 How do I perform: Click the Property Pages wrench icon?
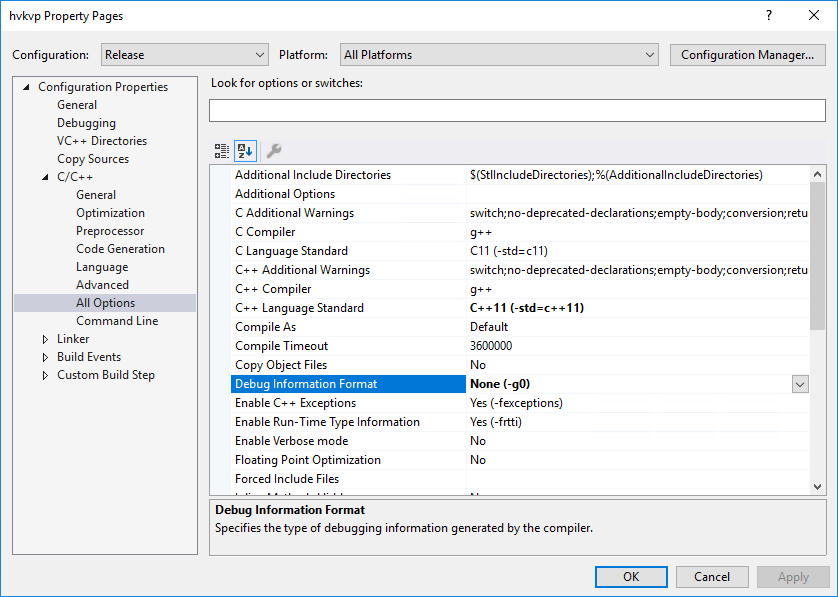tap(273, 151)
